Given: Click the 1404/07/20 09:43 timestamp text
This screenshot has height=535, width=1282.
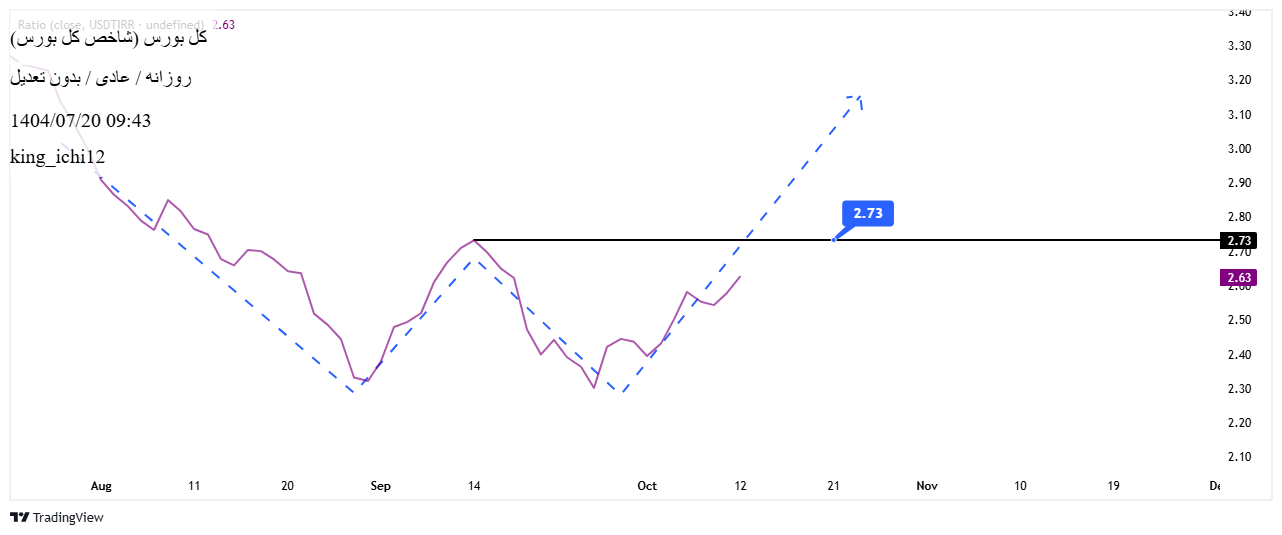Looking at the screenshot, I should 80,121.
